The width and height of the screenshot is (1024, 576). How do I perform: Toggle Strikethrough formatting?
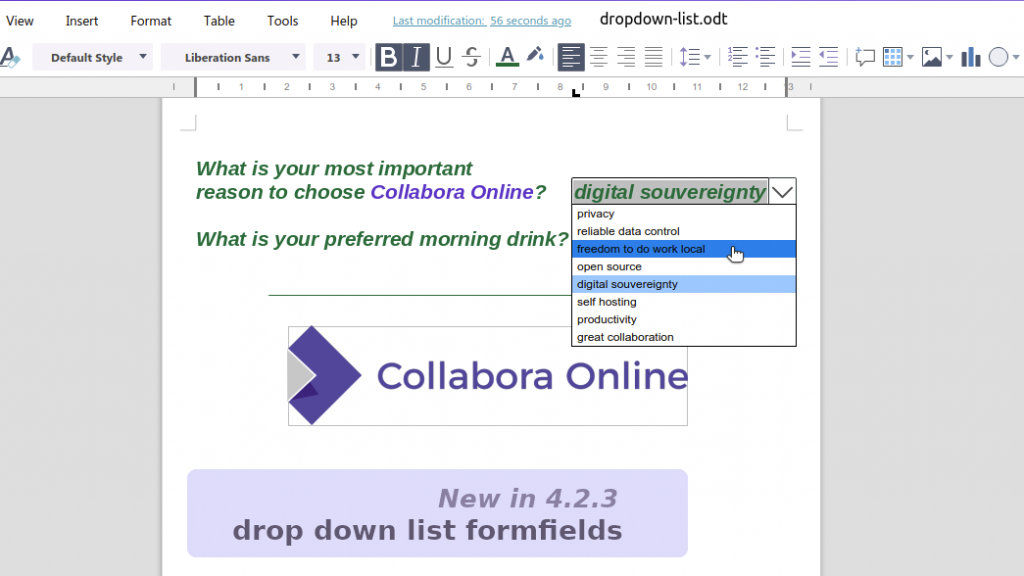click(x=472, y=57)
